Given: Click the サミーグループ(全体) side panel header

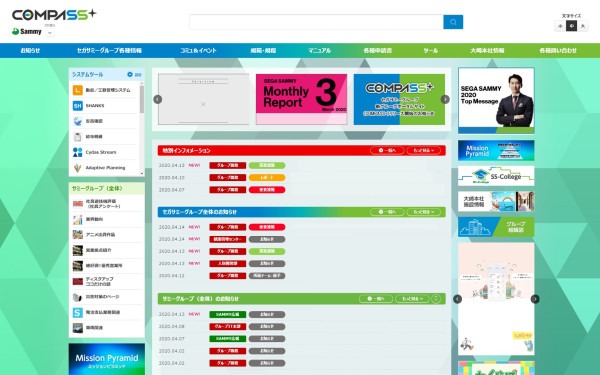Looking at the screenshot, I should point(107,188).
